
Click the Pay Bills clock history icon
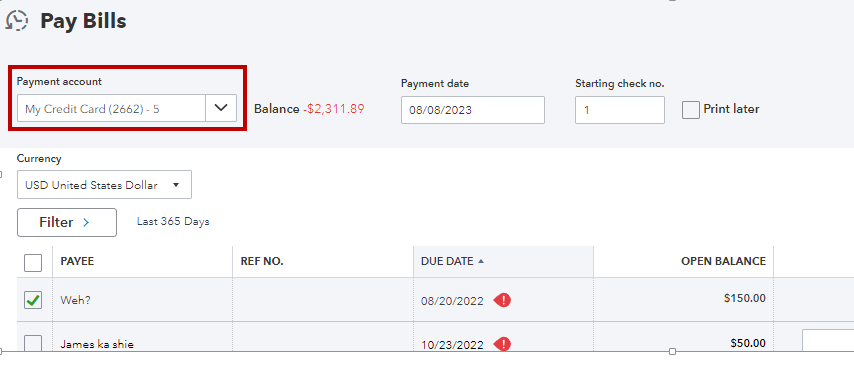[17, 21]
